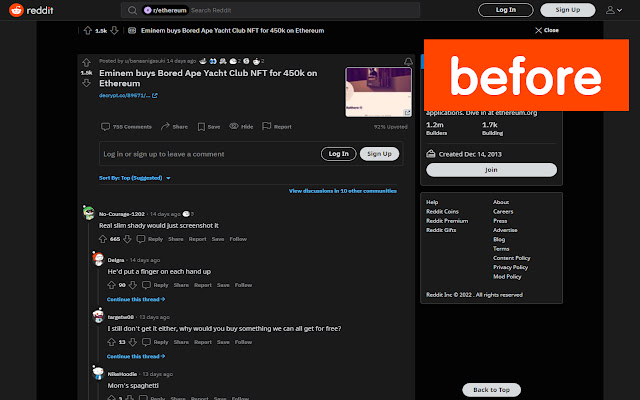Click the NikeHoodie avatar
Viewport: 640px width, 400px height.
[98, 373]
